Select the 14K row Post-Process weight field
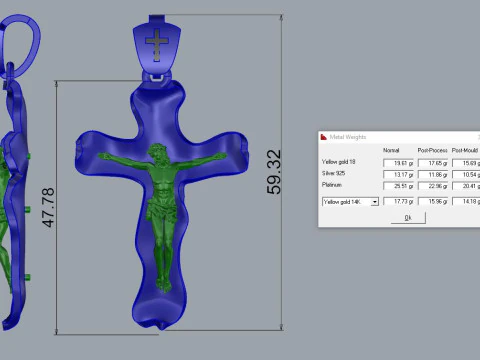The width and height of the screenshot is (480, 360). (x=433, y=201)
